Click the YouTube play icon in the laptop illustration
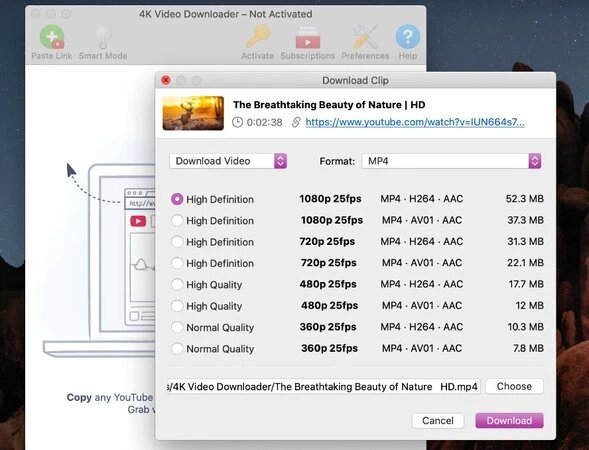 [138, 221]
